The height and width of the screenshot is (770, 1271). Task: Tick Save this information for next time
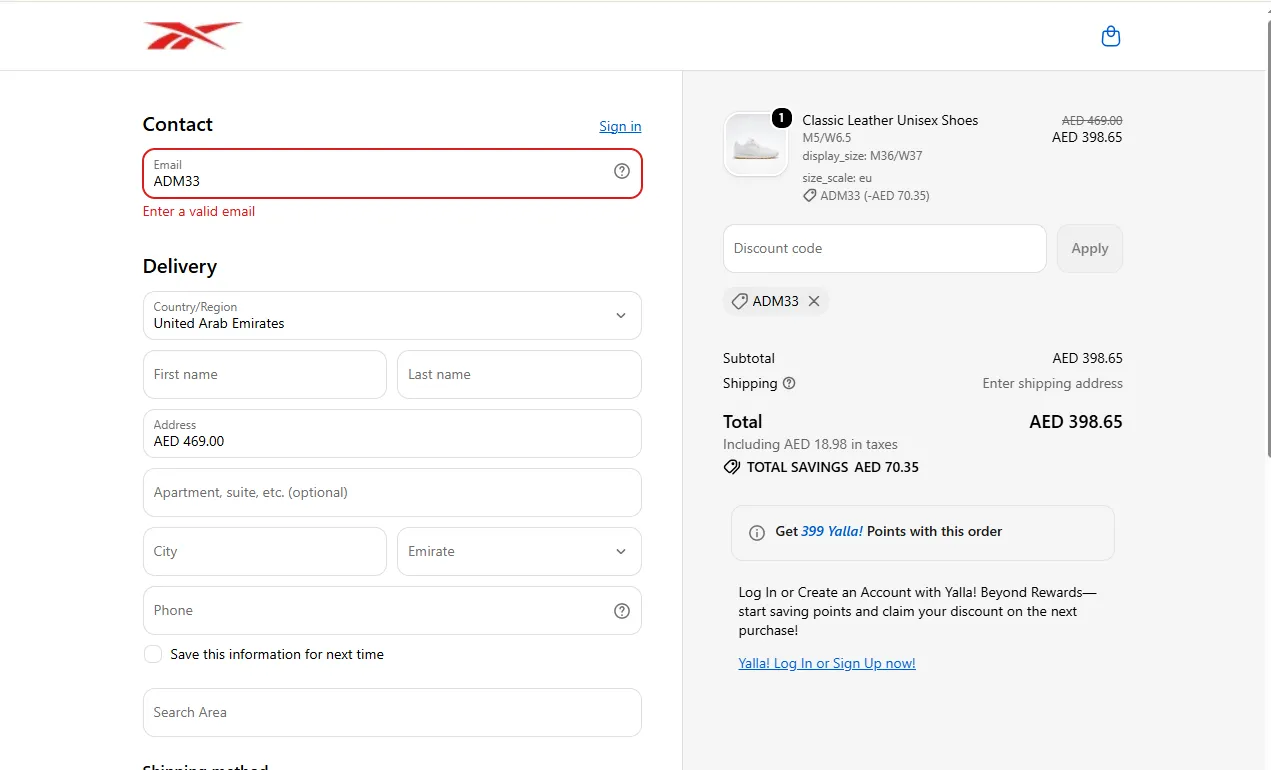[x=153, y=654]
